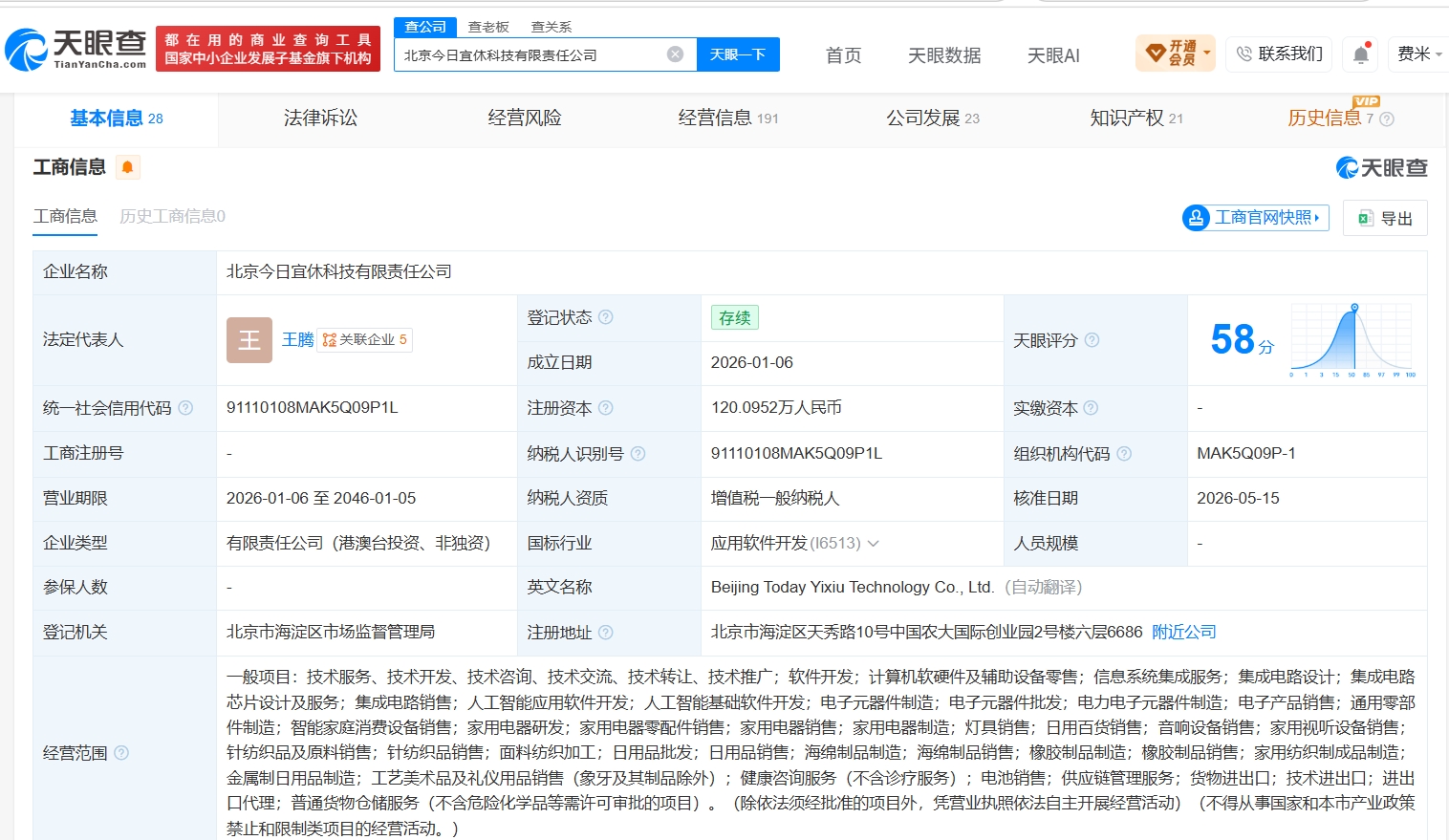This screenshot has width=1449, height=840.
Task: Click the 王腾 name link
Action: pos(298,340)
